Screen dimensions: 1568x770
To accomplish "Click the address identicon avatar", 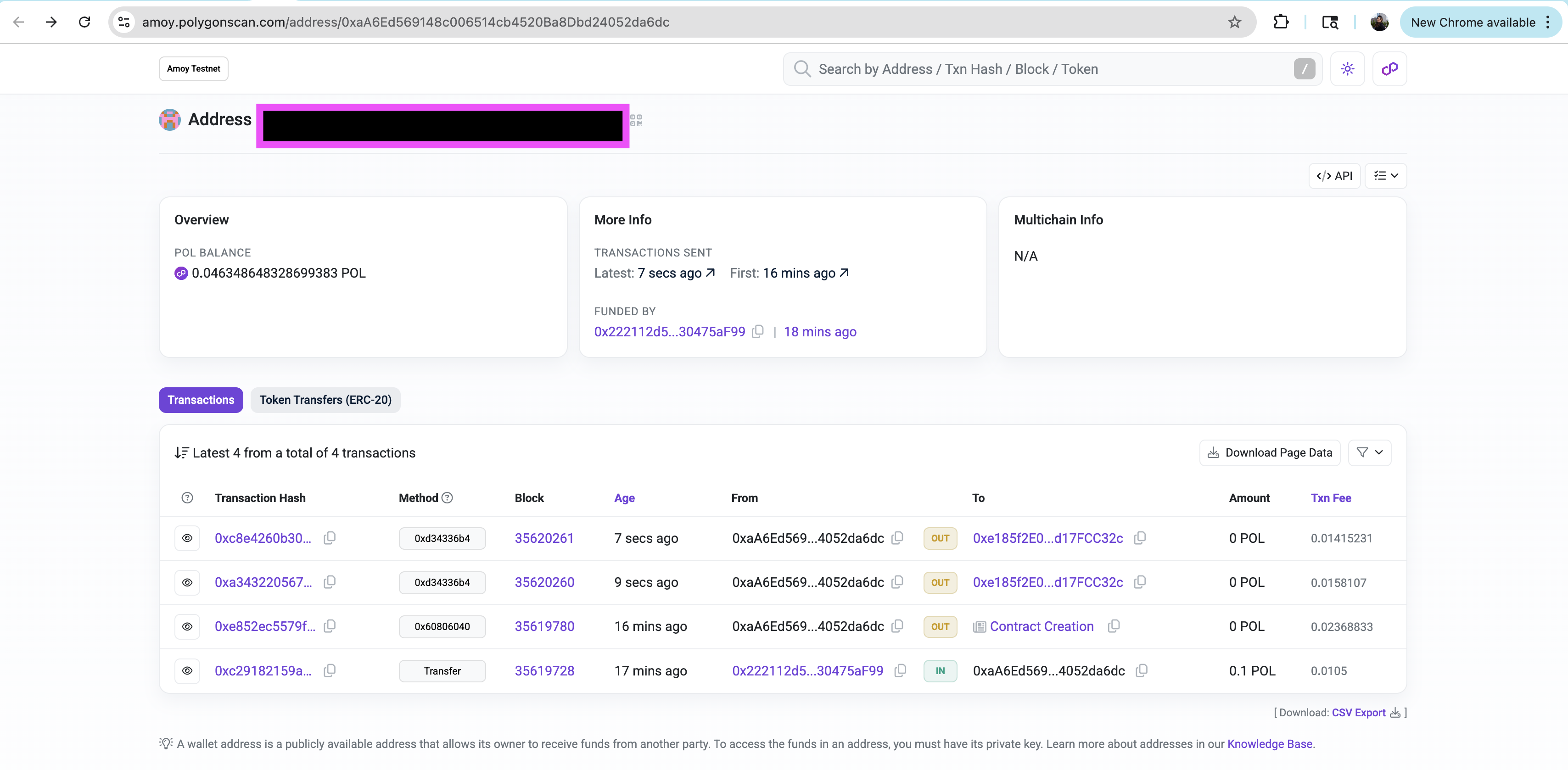I will point(170,119).
